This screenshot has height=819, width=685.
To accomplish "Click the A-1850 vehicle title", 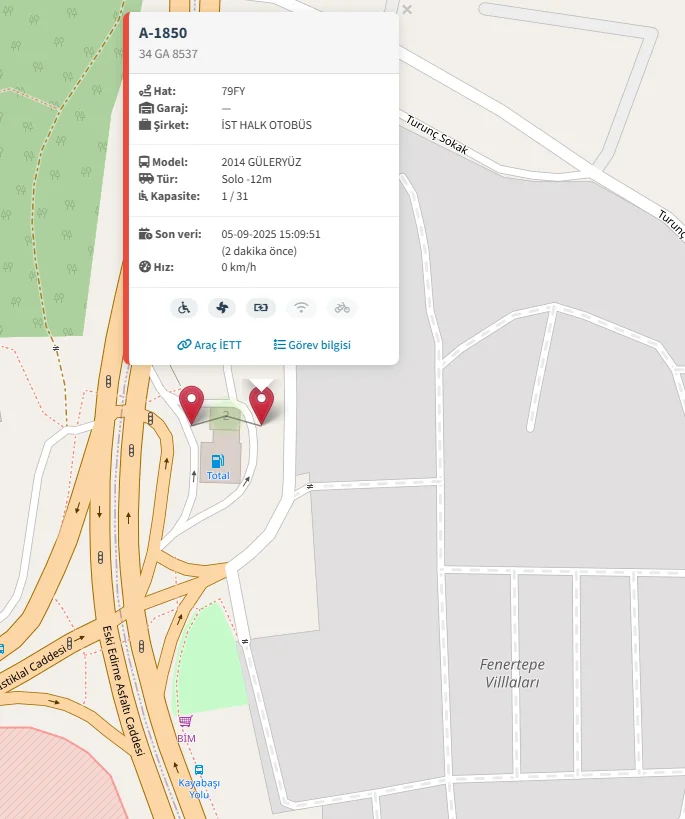I will (163, 33).
